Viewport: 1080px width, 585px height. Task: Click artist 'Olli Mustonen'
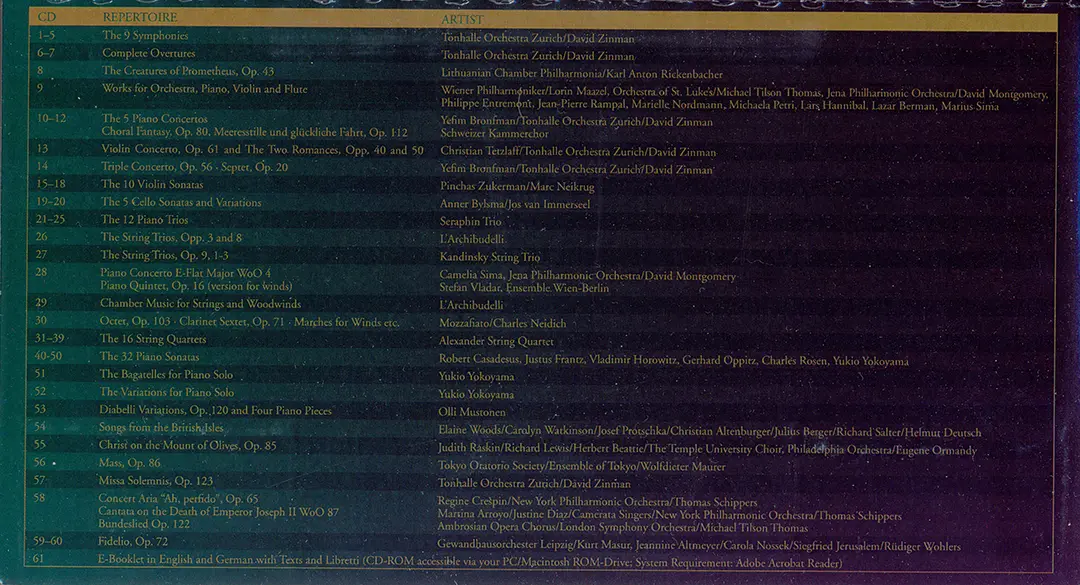click(x=472, y=413)
